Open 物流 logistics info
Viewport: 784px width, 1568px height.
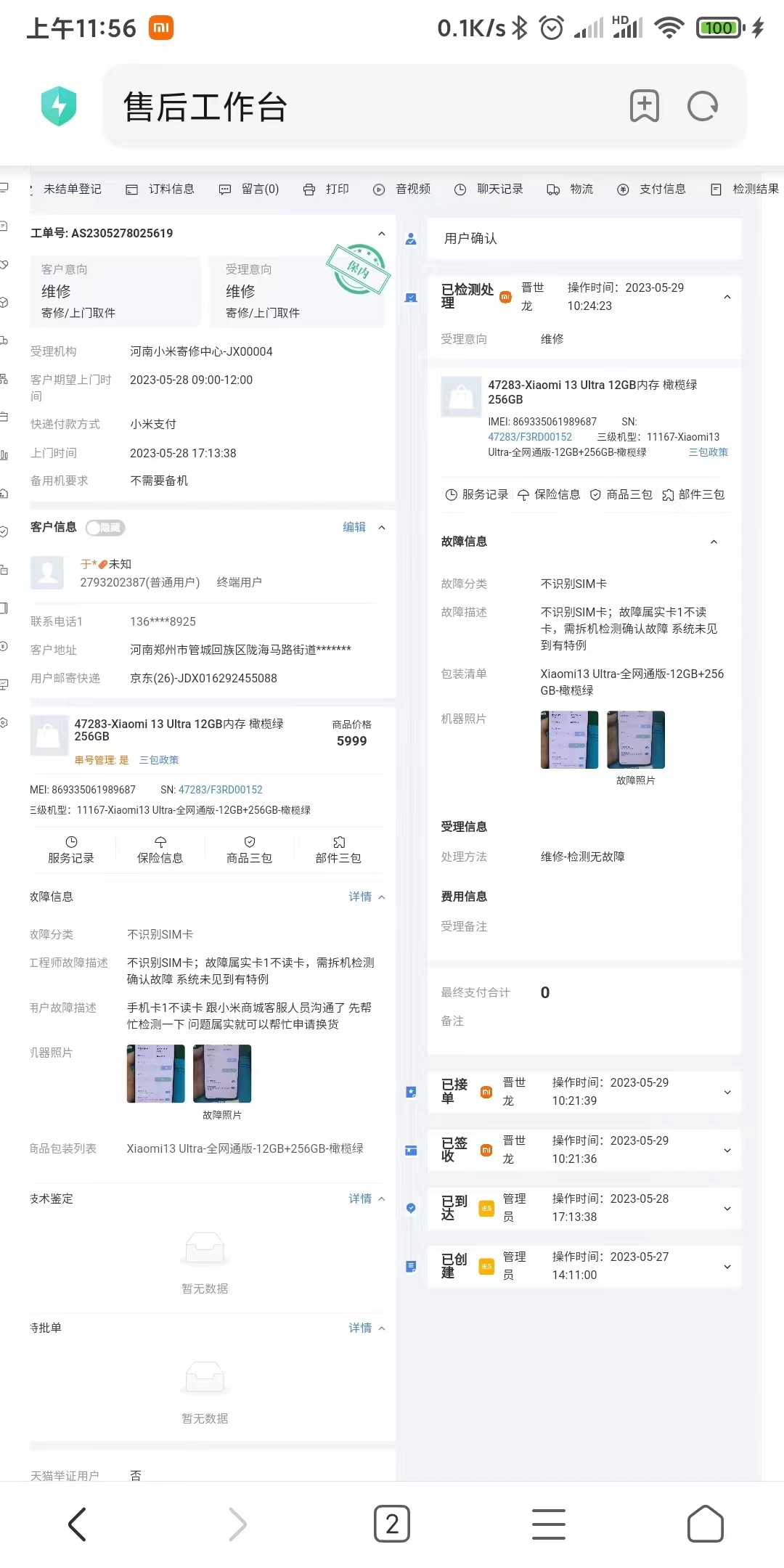point(570,189)
